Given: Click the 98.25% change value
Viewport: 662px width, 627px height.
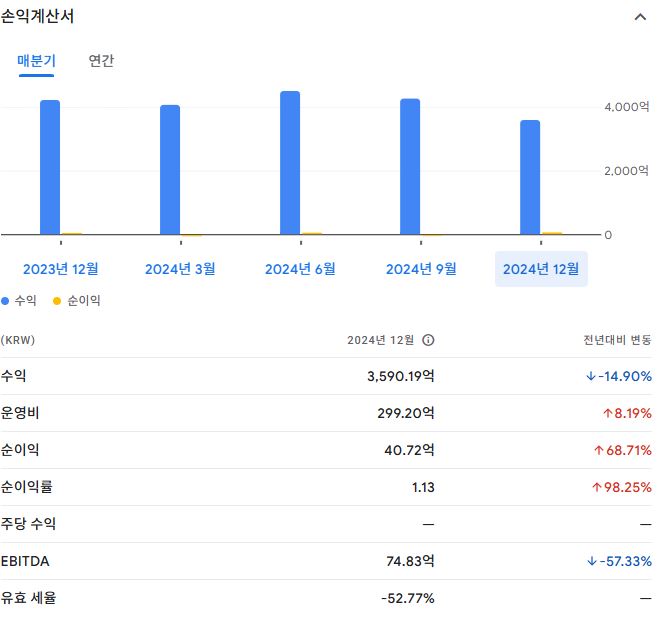Looking at the screenshot, I should click(622, 487).
